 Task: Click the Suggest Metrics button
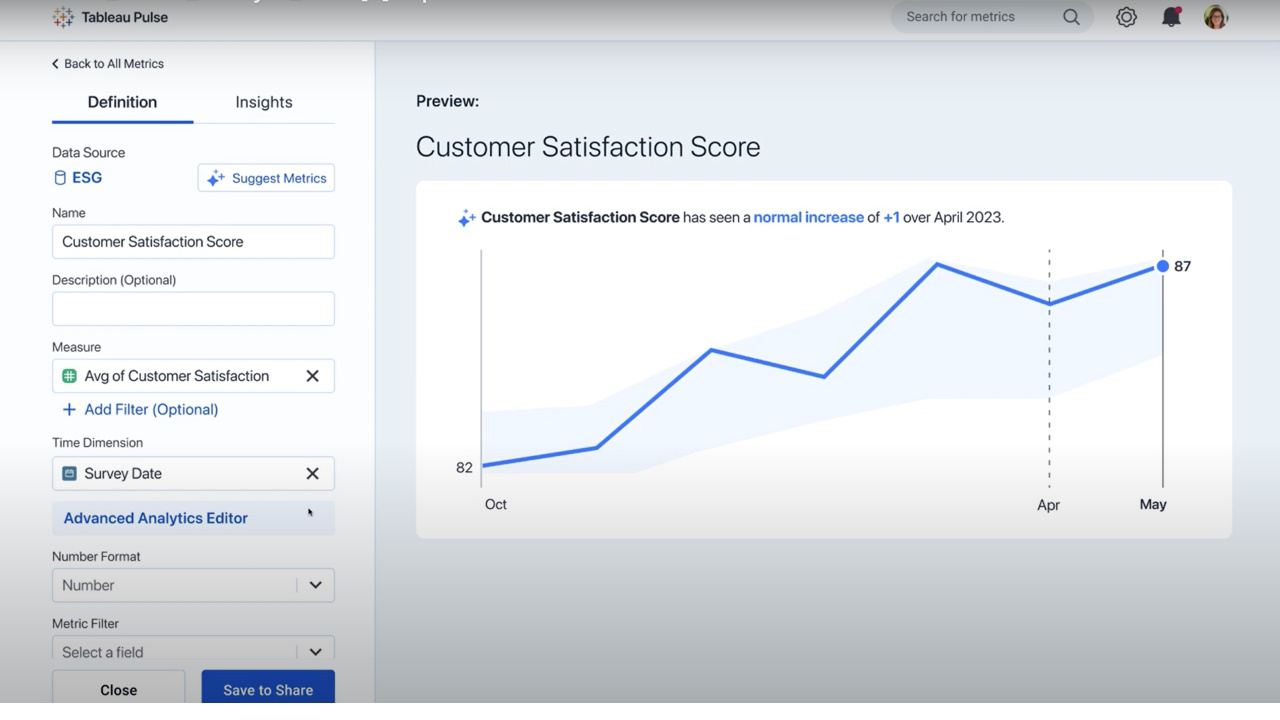point(266,178)
